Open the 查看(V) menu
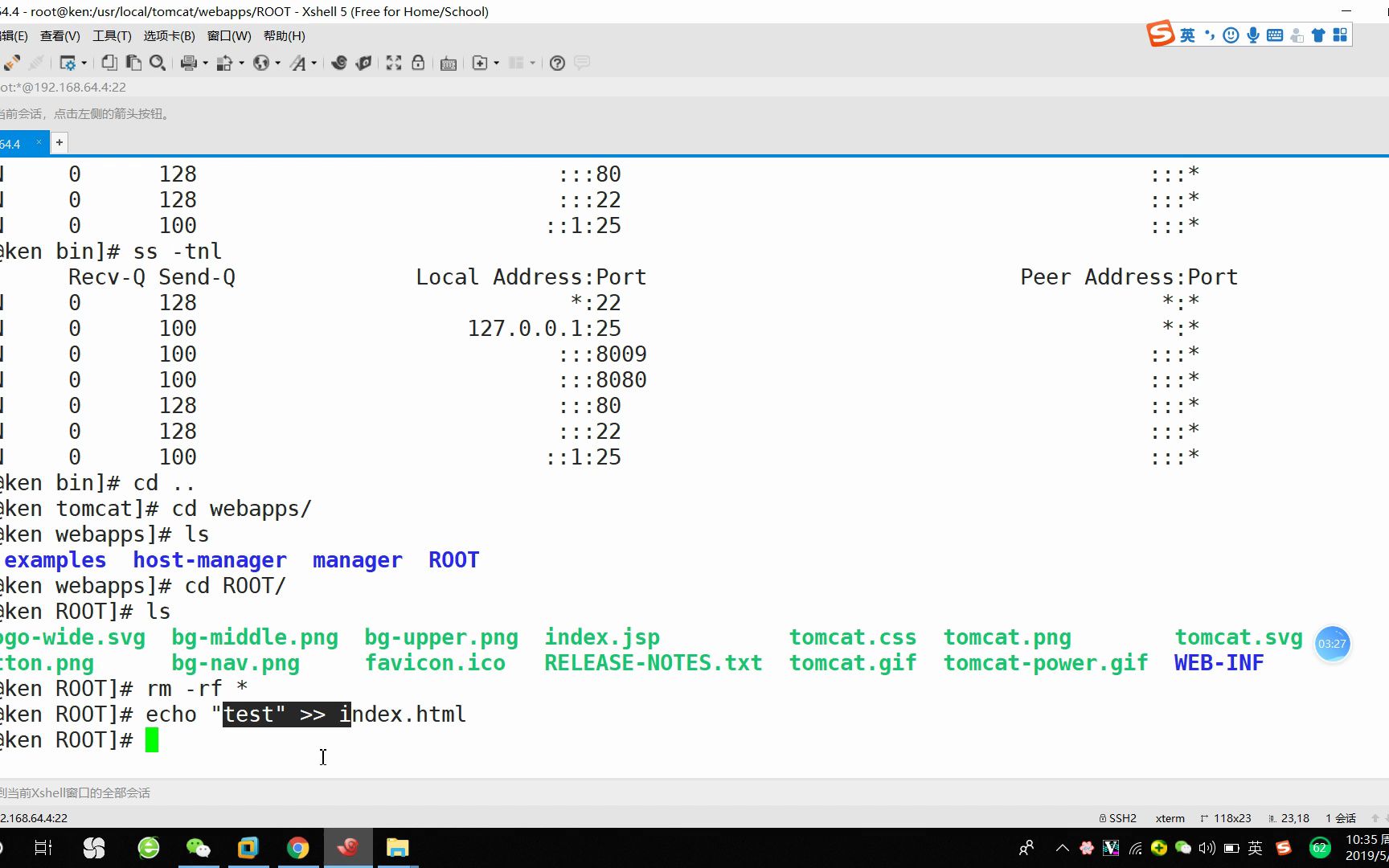This screenshot has width=1389, height=868. [60, 36]
